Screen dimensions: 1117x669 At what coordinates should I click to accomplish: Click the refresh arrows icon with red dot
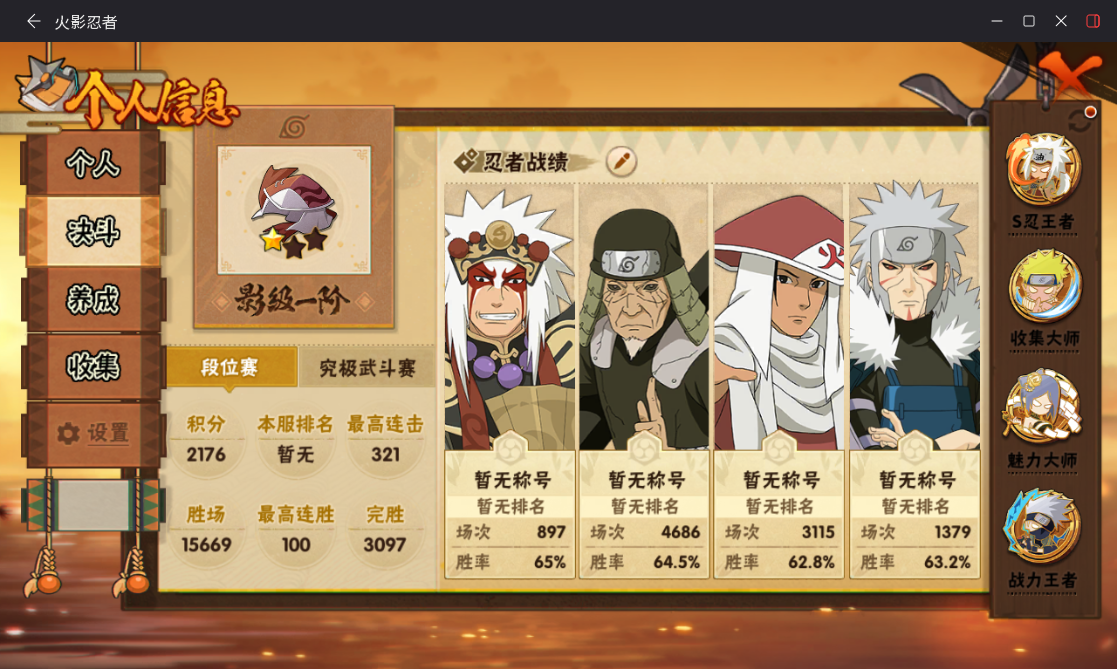coord(1081,118)
